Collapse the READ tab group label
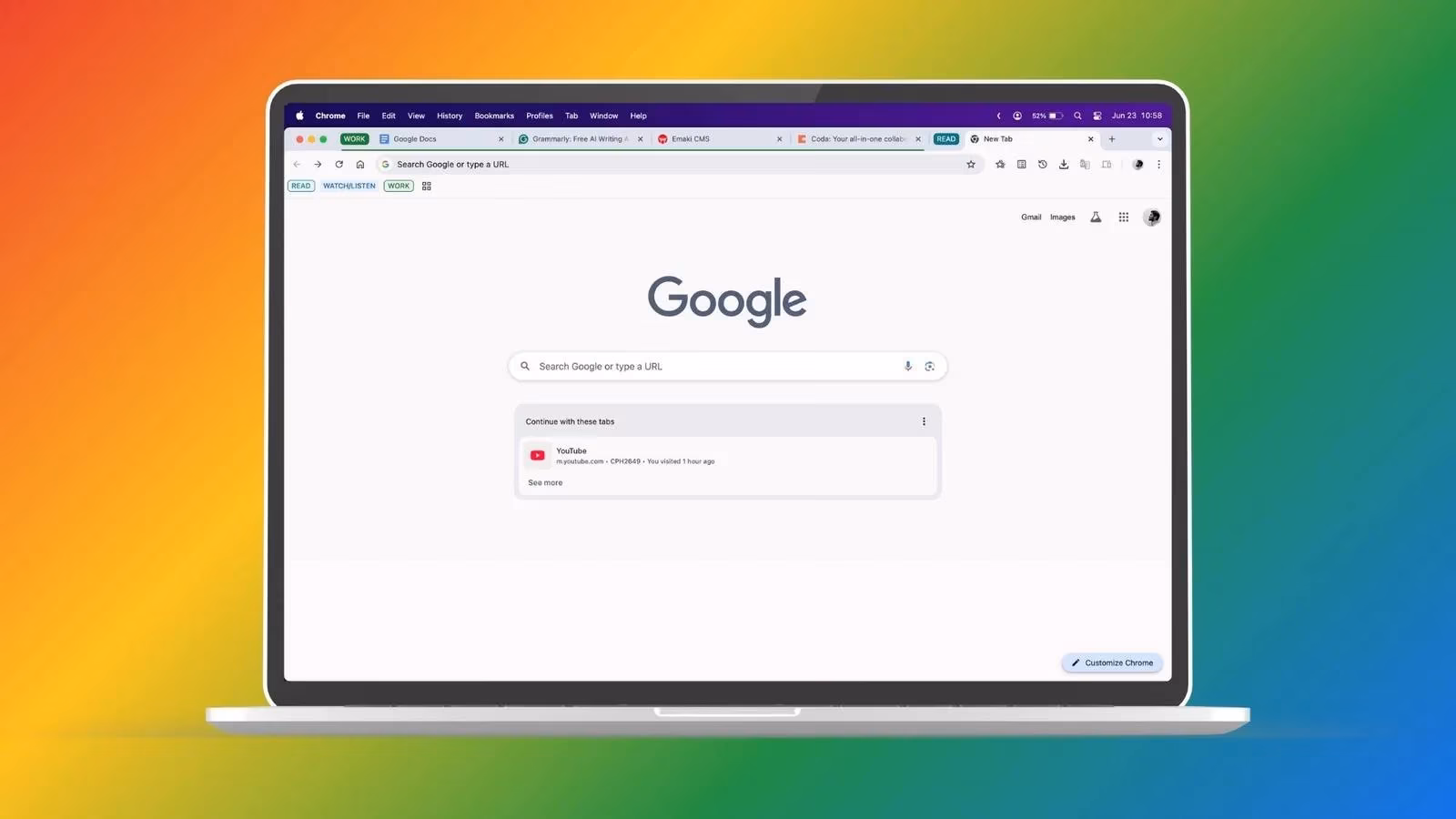This screenshot has width=1456, height=819. (x=946, y=139)
